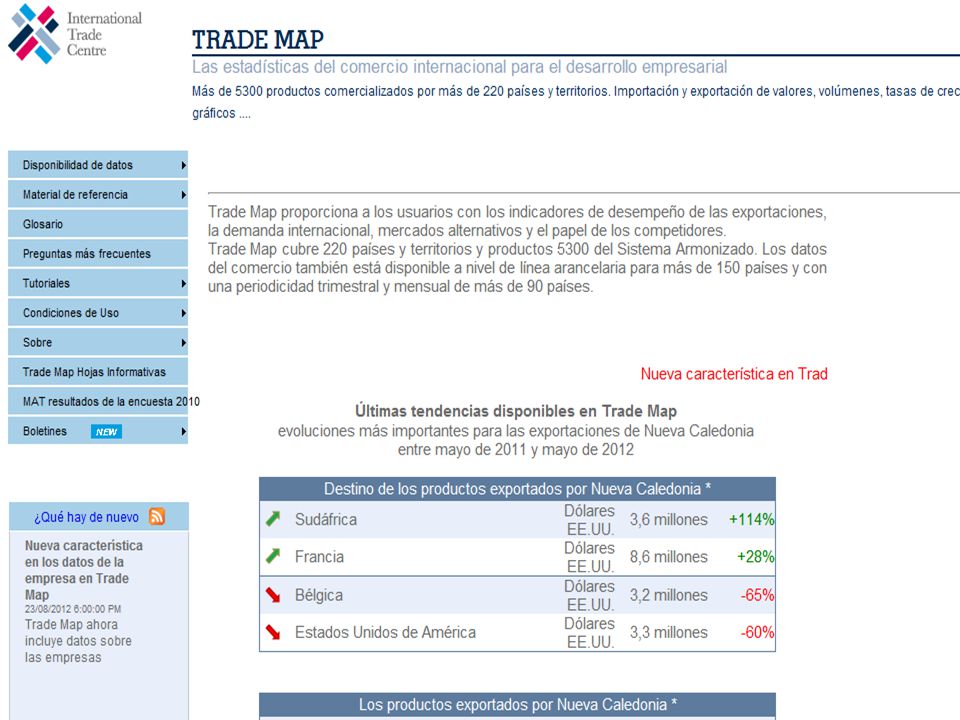Click the ¿Qué hay de nuevo link
The image size is (960, 720).
(x=86, y=517)
